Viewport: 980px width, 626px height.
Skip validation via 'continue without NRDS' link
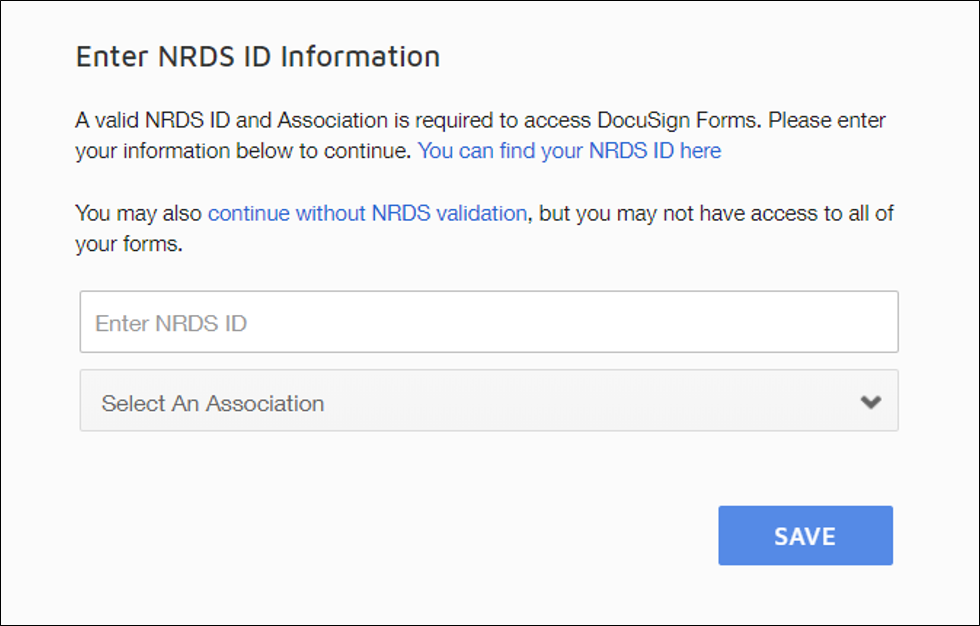(x=368, y=213)
